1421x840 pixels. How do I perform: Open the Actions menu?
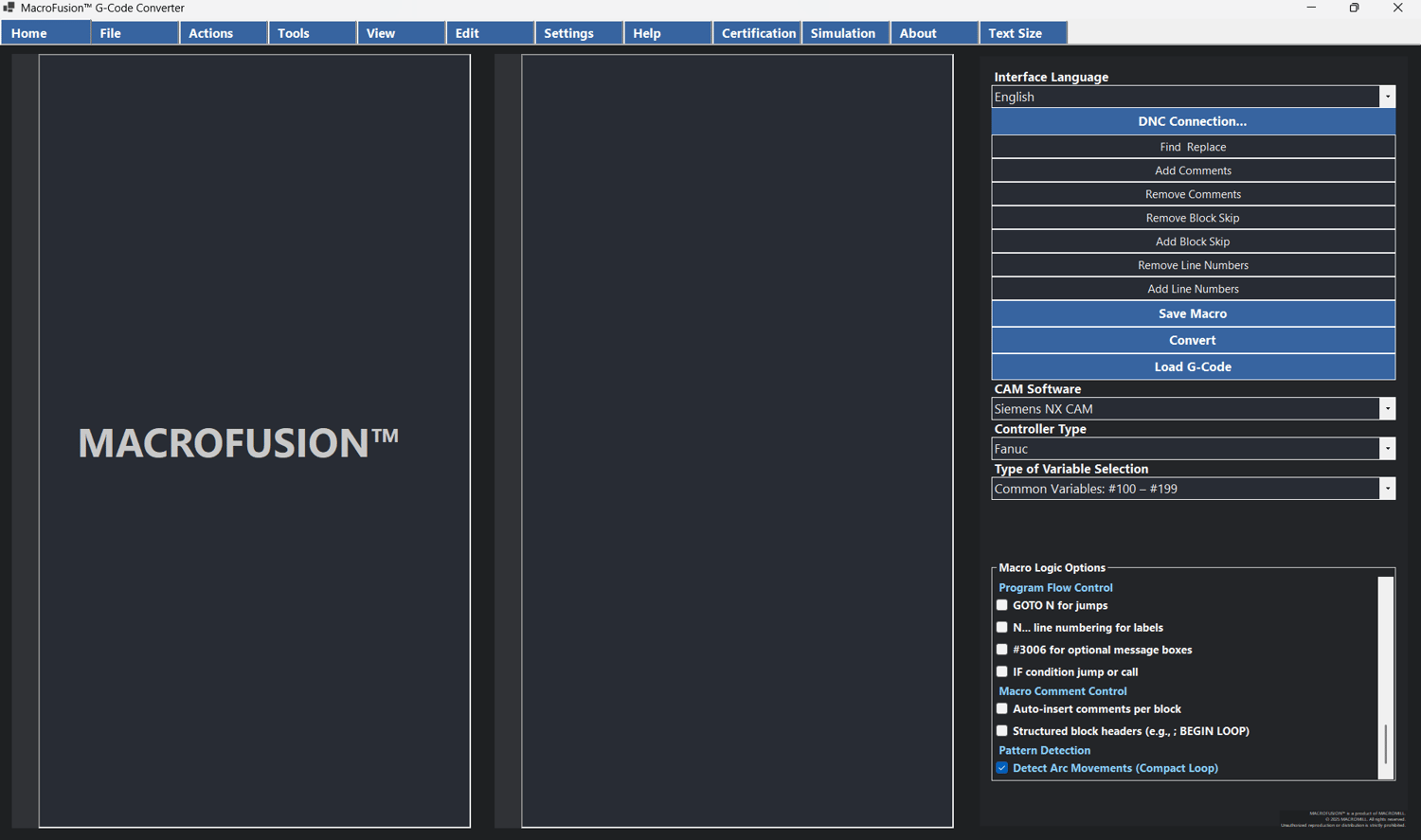click(224, 33)
